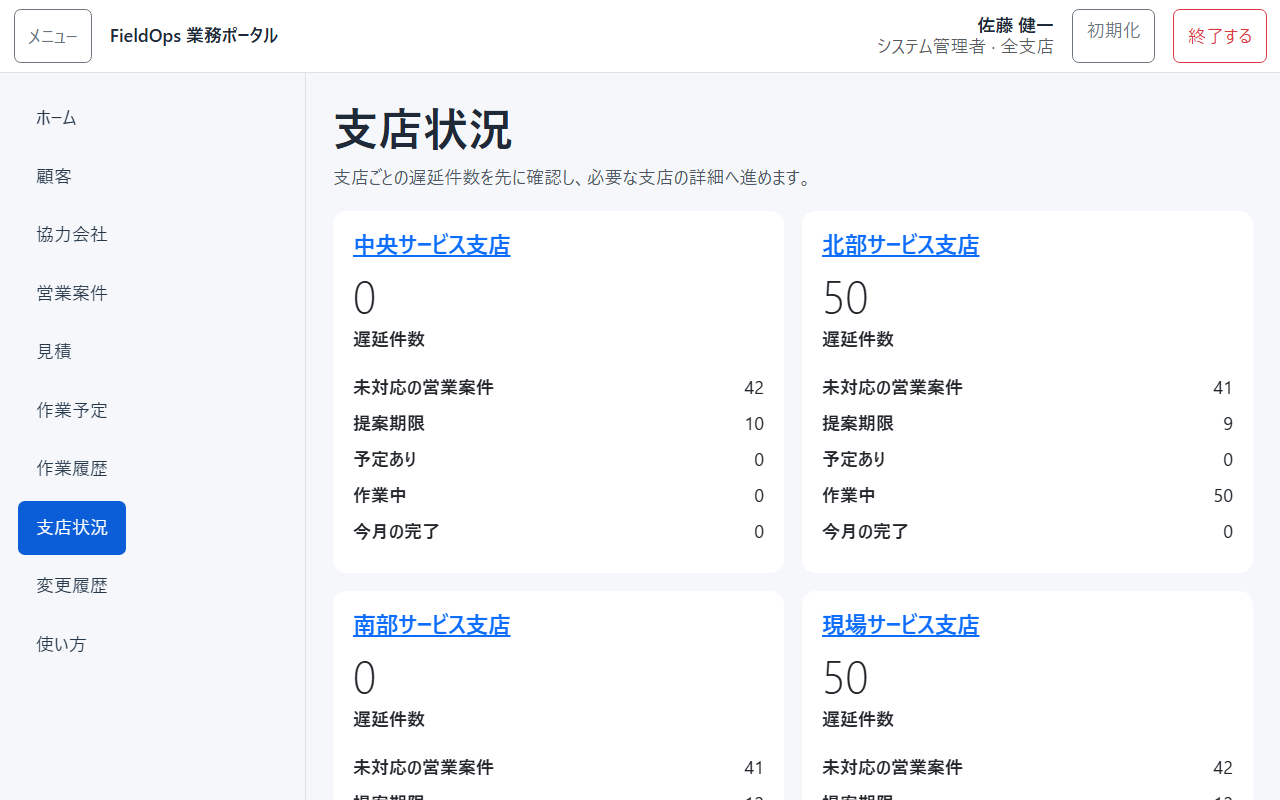
Task: Click 作業中 in 北部サービス支店 card
Action: click(x=849, y=496)
